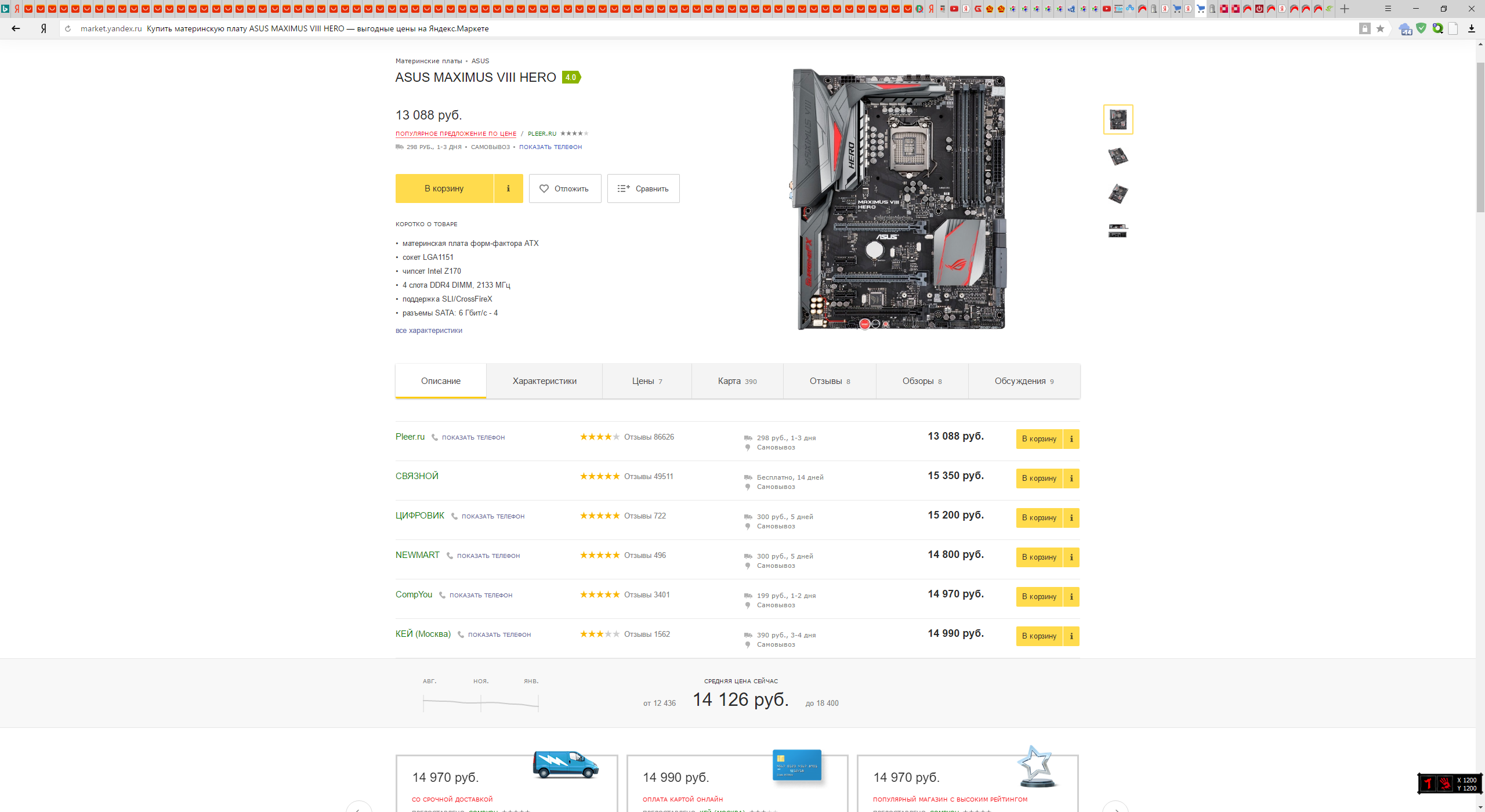The width and height of the screenshot is (1485, 812).
Task: Click the green shield adblock extension icon
Action: (1421, 28)
